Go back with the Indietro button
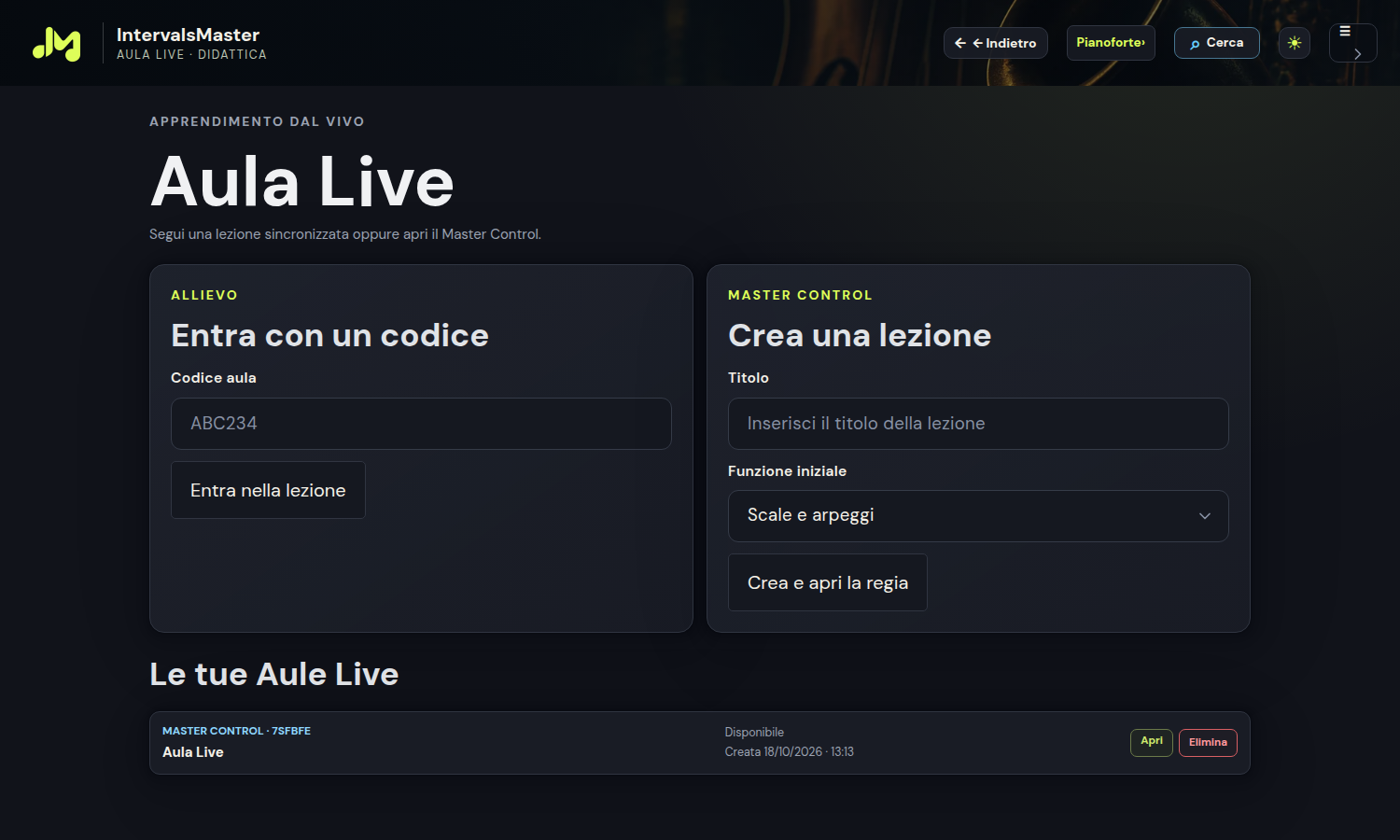Image resolution: width=1400 pixels, height=840 pixels. coord(996,43)
